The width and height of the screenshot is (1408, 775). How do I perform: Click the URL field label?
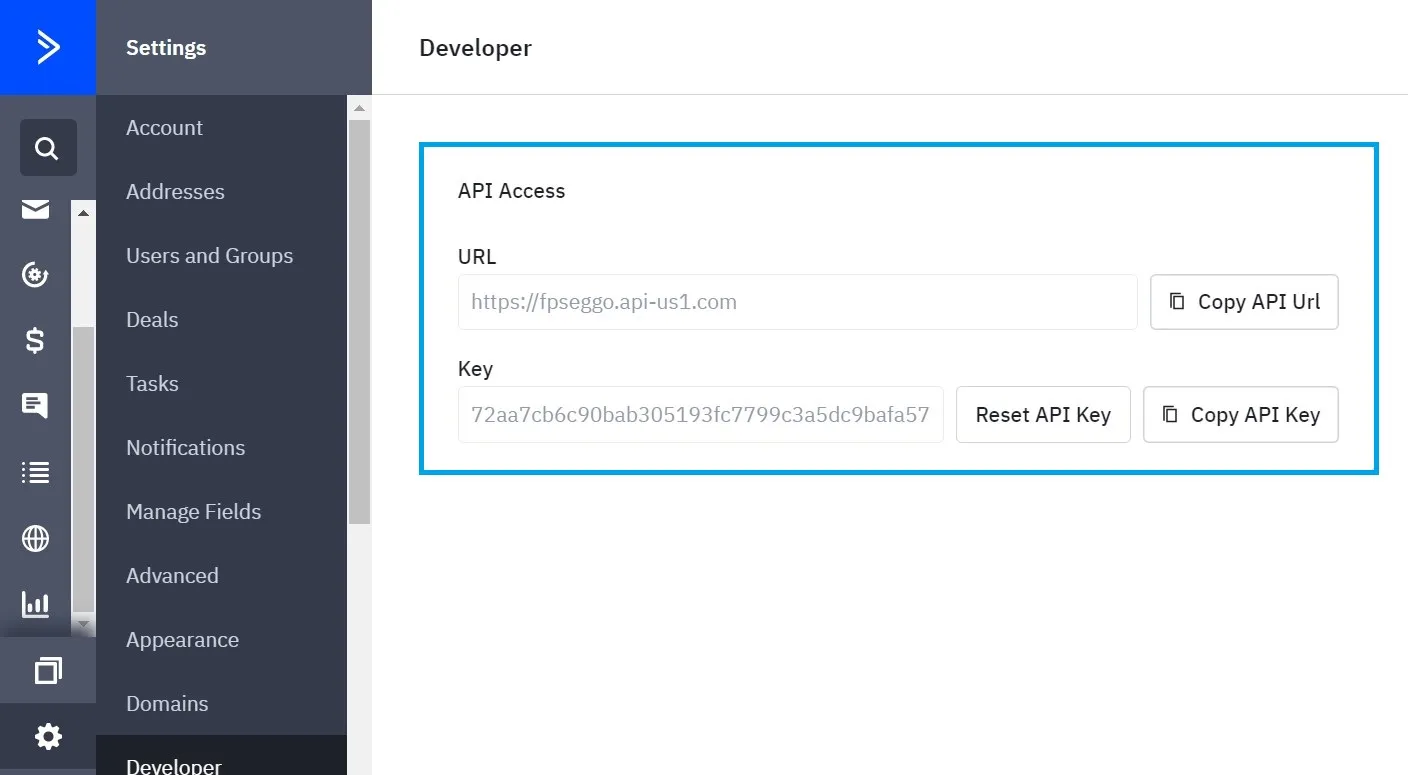tap(477, 256)
